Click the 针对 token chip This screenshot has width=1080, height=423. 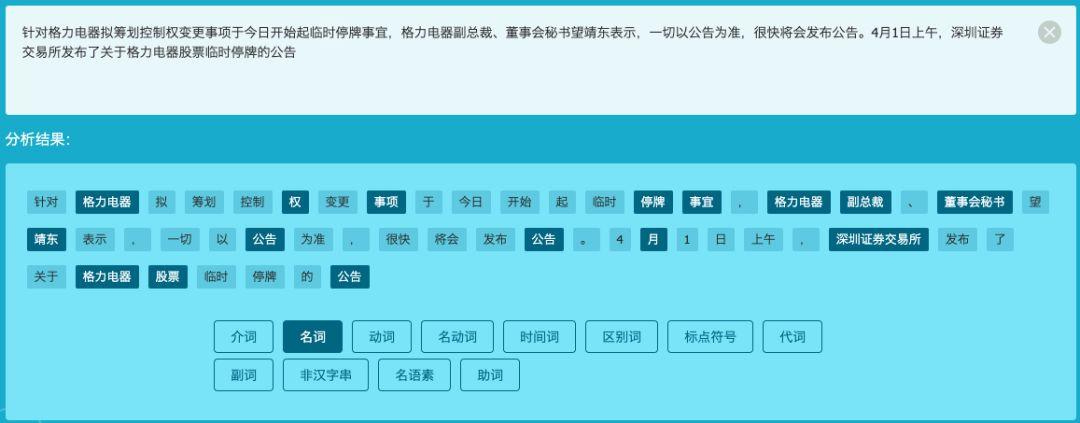click(47, 203)
